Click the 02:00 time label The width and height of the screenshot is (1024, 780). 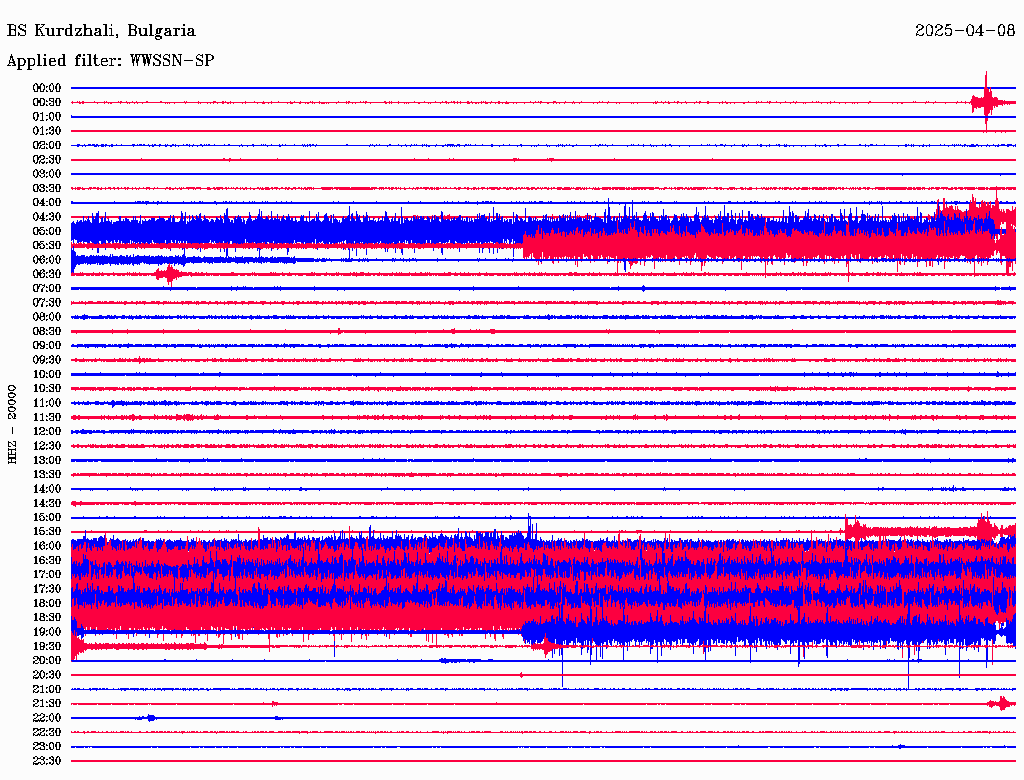(x=47, y=145)
